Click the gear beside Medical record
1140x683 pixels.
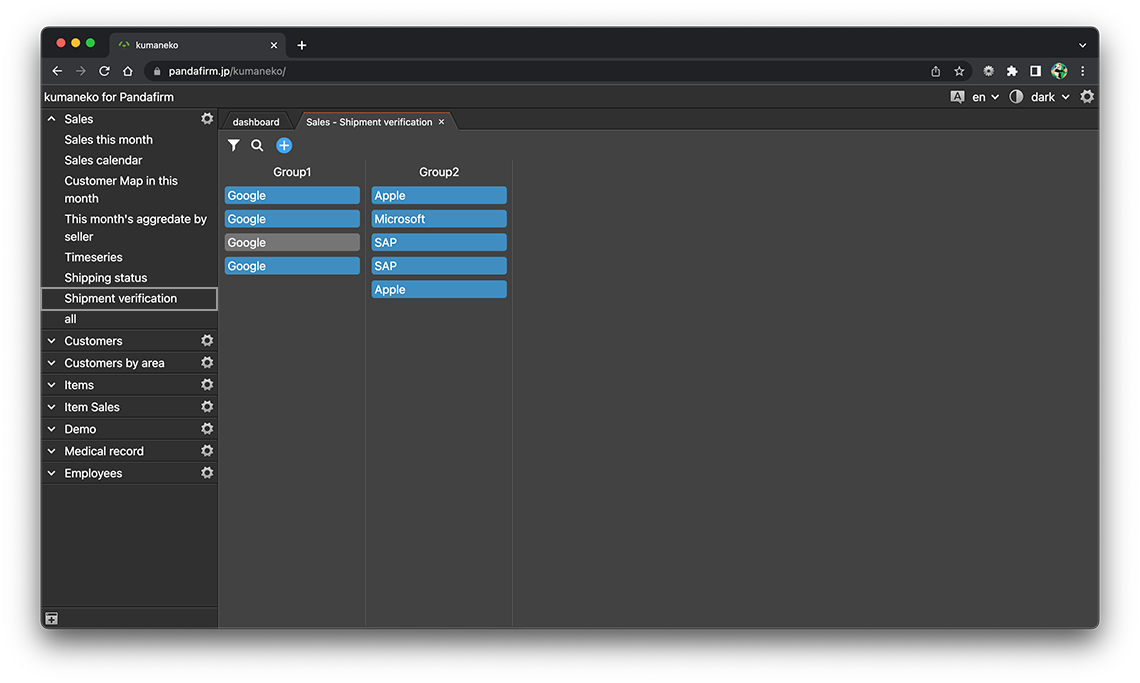pos(207,451)
